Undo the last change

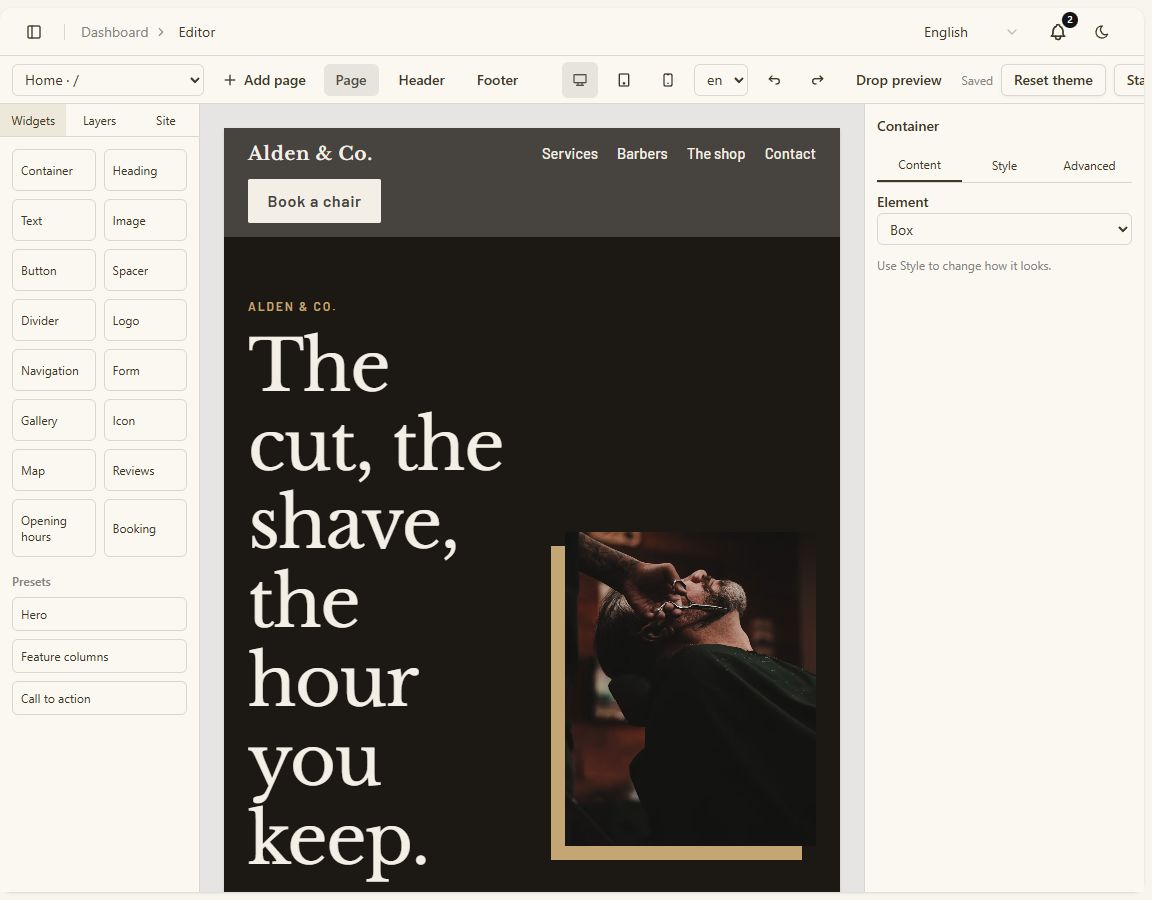pos(774,80)
